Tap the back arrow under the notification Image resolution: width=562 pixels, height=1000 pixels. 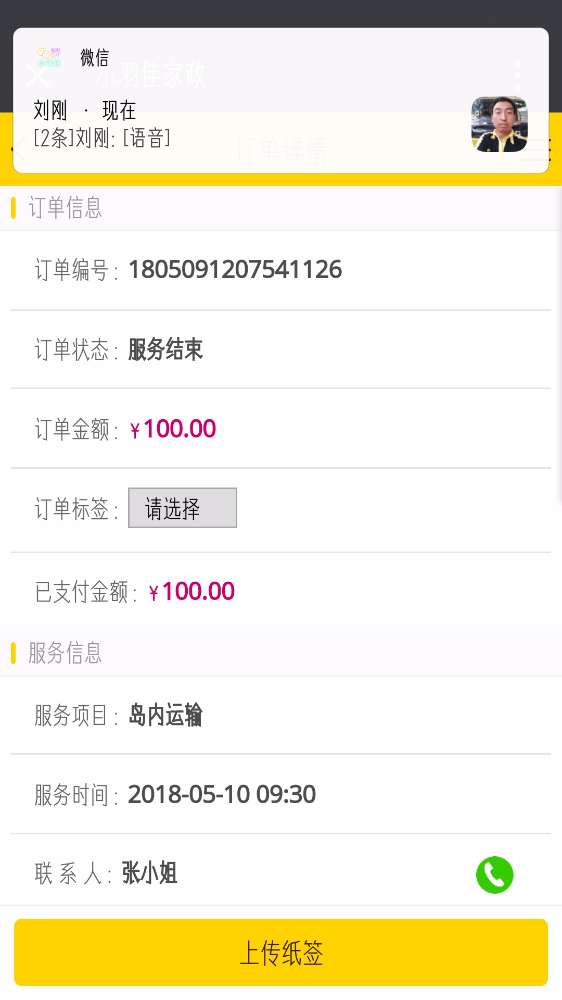click(x=18, y=149)
